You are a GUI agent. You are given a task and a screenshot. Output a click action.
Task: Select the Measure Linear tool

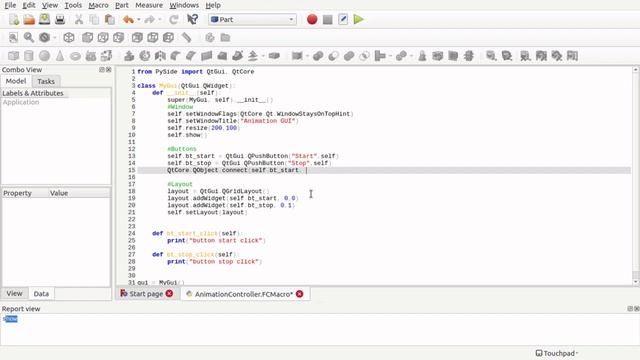pyautogui.click(x=491, y=56)
